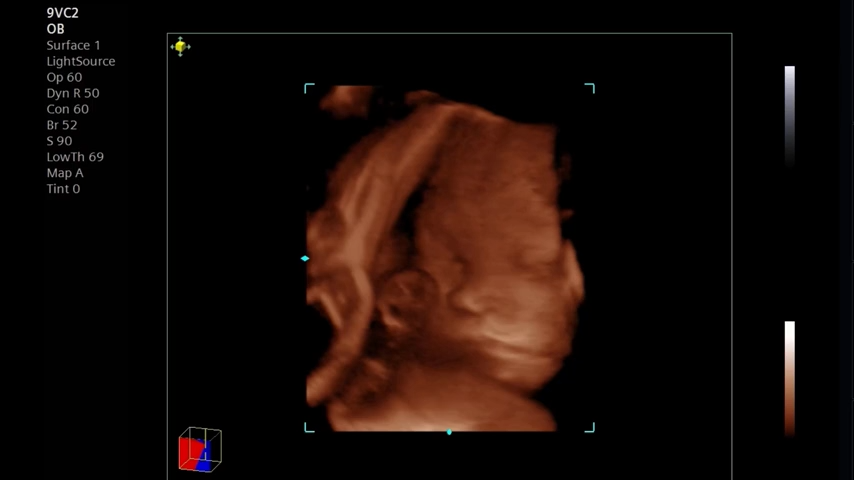
Task: Click the Op 60 opacity value
Action: coord(64,77)
